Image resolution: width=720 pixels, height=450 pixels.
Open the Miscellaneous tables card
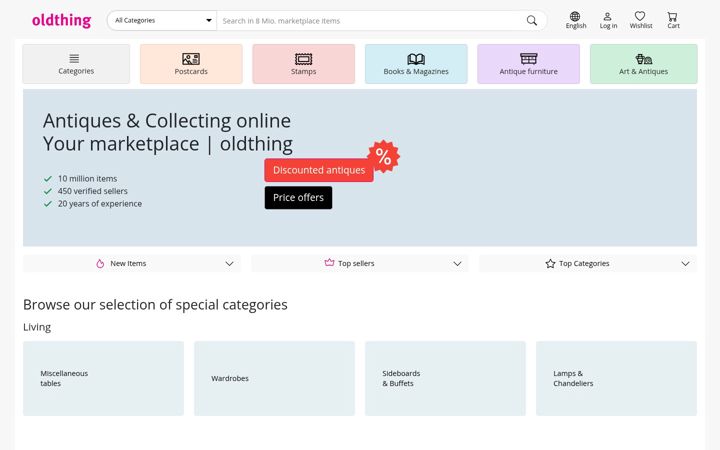(103, 378)
